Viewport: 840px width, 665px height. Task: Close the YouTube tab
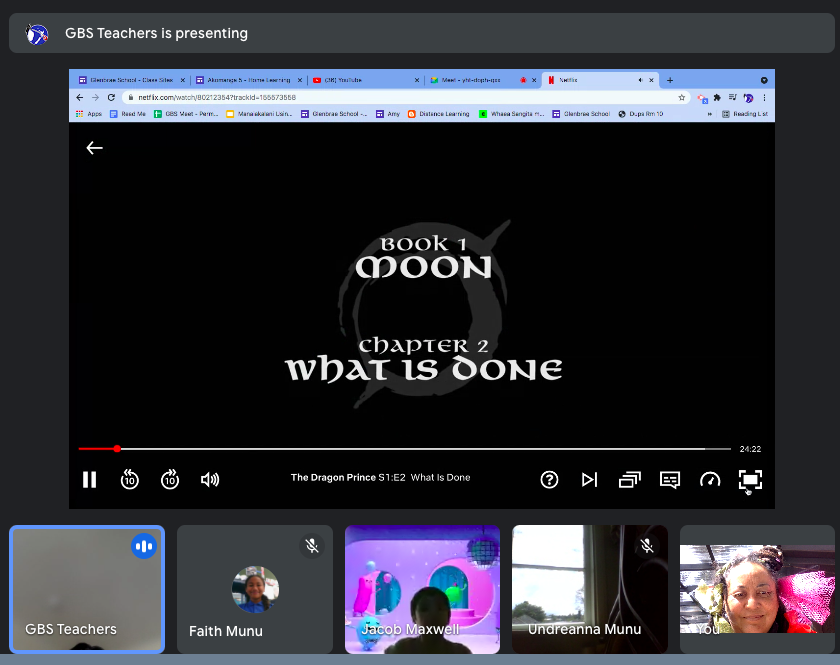pyautogui.click(x=417, y=80)
